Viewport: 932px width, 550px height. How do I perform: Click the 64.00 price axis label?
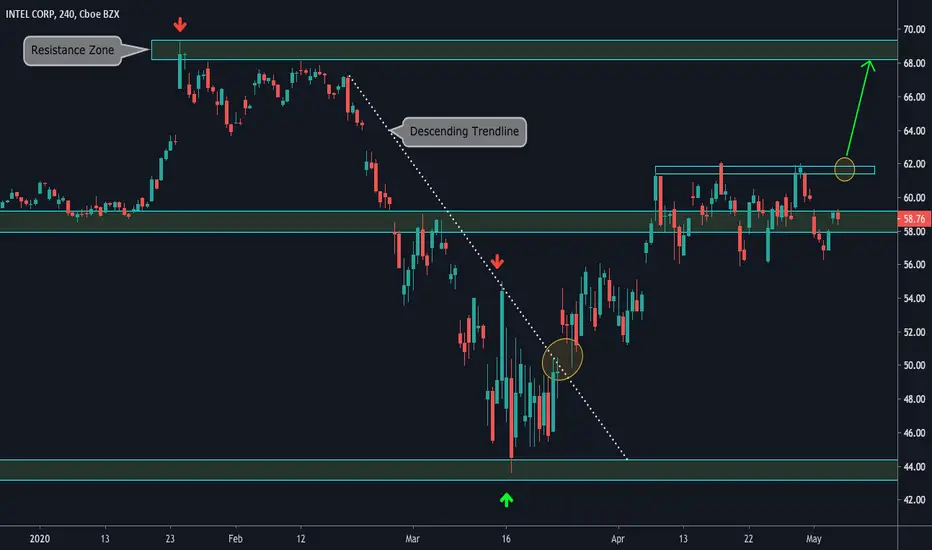coord(914,131)
